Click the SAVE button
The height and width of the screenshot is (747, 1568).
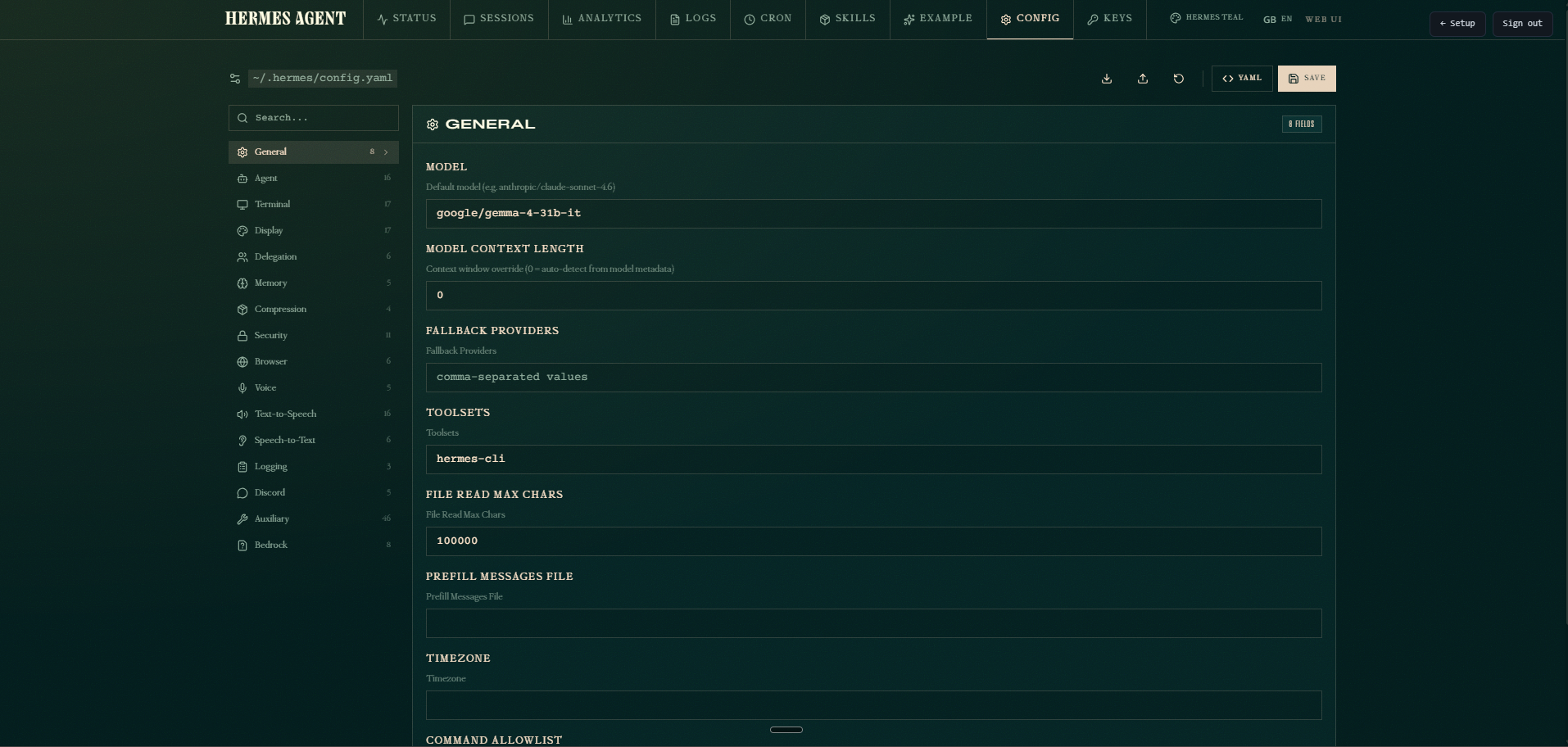click(x=1307, y=79)
